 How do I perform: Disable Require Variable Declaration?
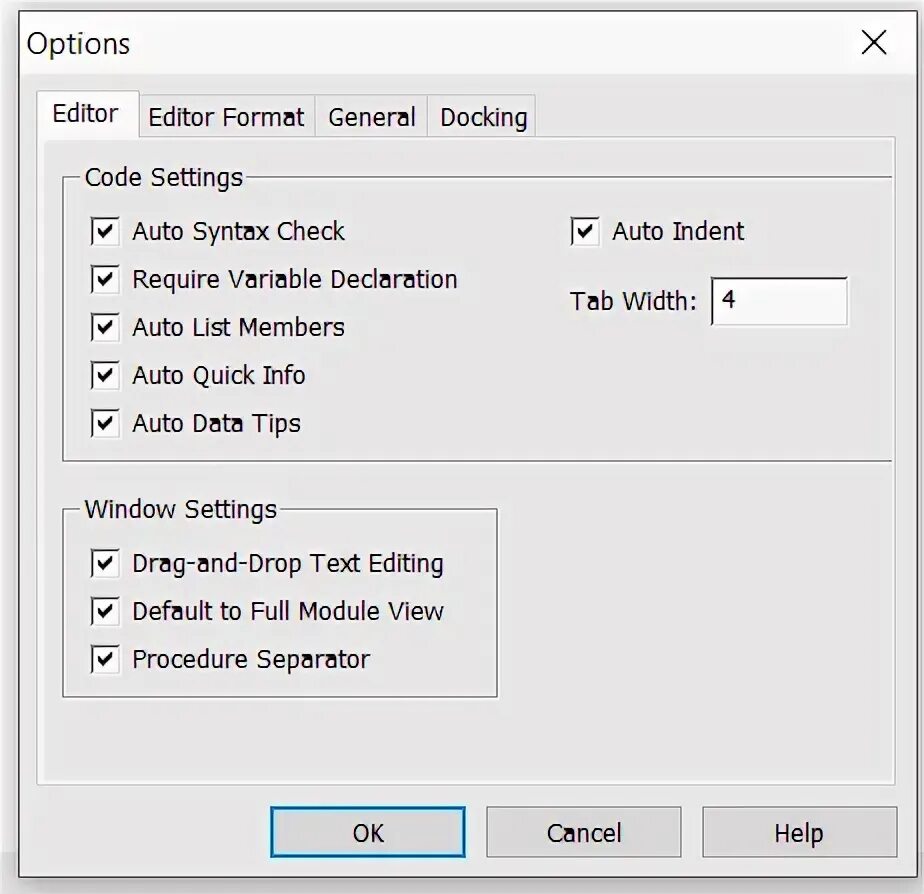(105, 279)
